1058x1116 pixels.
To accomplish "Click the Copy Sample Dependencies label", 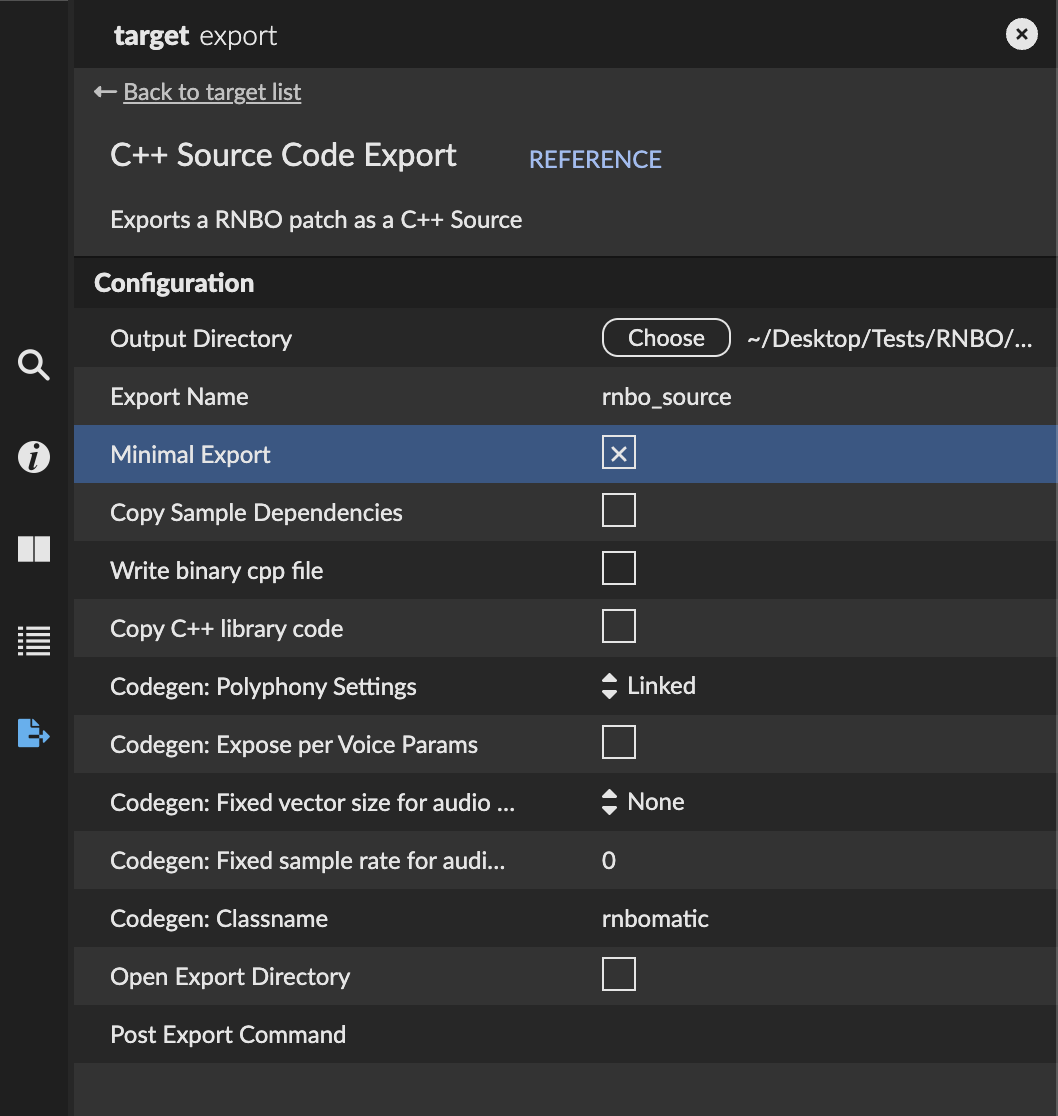I will point(256,512).
